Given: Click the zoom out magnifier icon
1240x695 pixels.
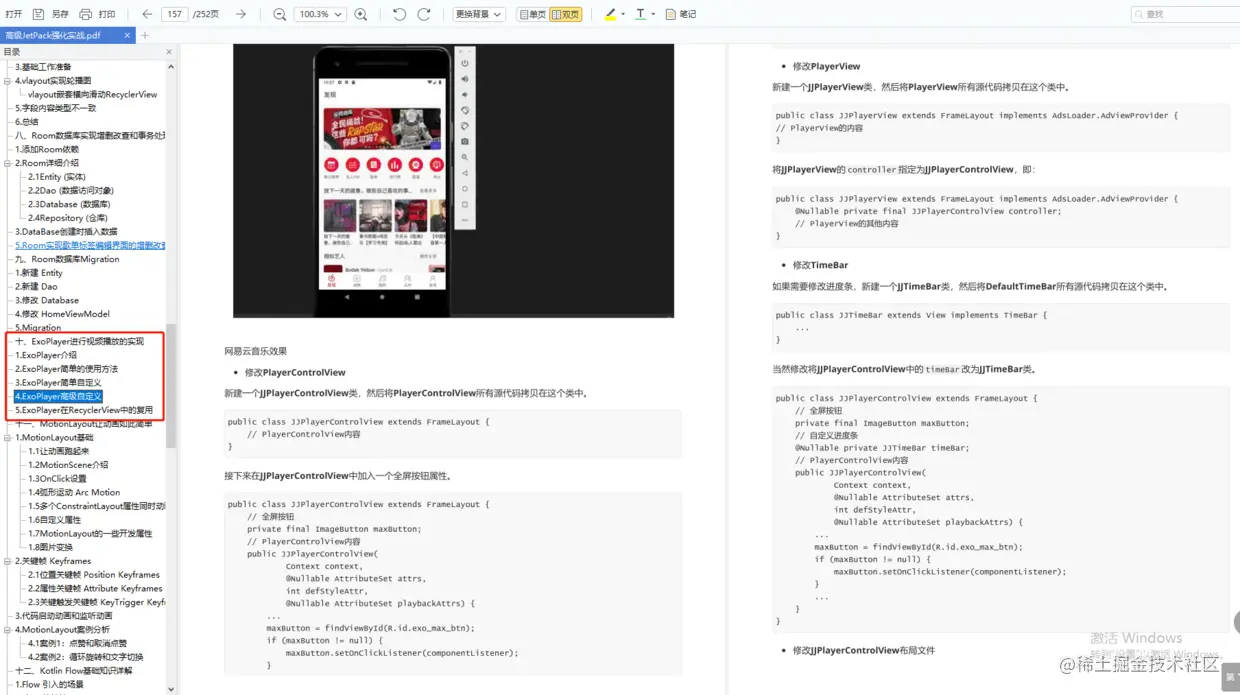Looking at the screenshot, I should [280, 14].
